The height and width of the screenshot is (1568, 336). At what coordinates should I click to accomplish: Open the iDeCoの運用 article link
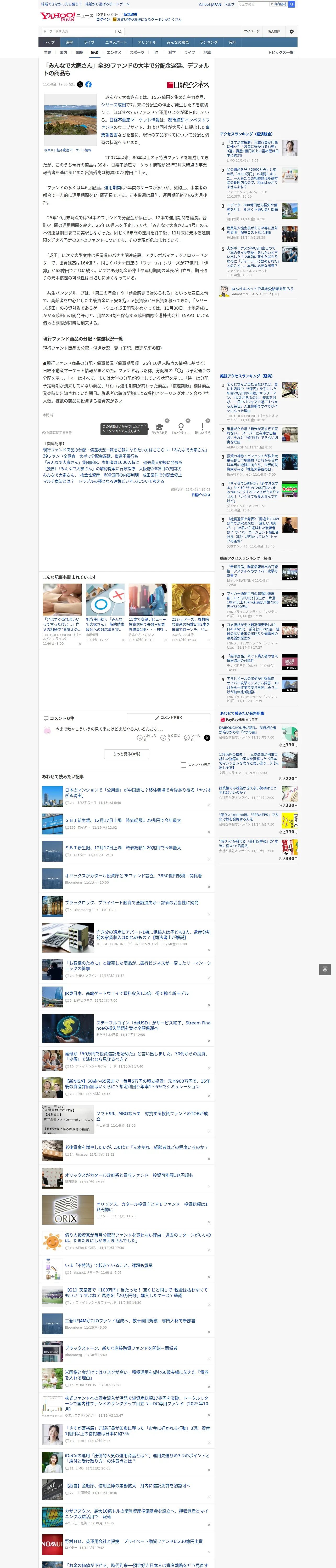point(137,1459)
